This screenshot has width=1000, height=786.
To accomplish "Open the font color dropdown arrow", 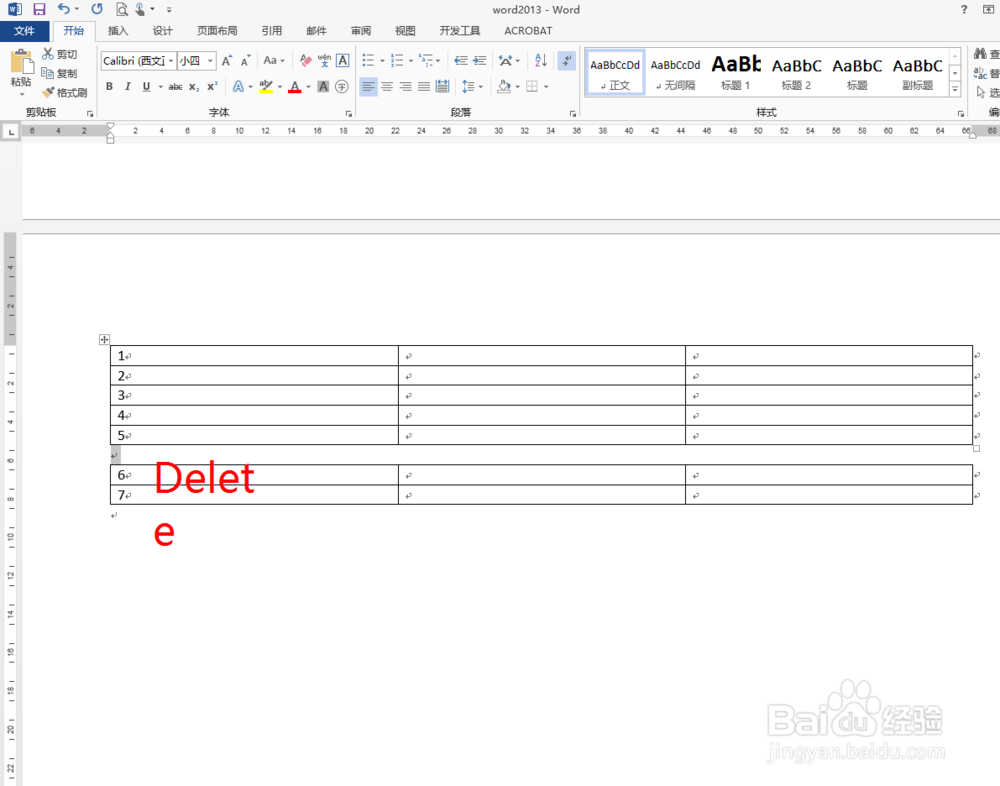I will coord(309,86).
